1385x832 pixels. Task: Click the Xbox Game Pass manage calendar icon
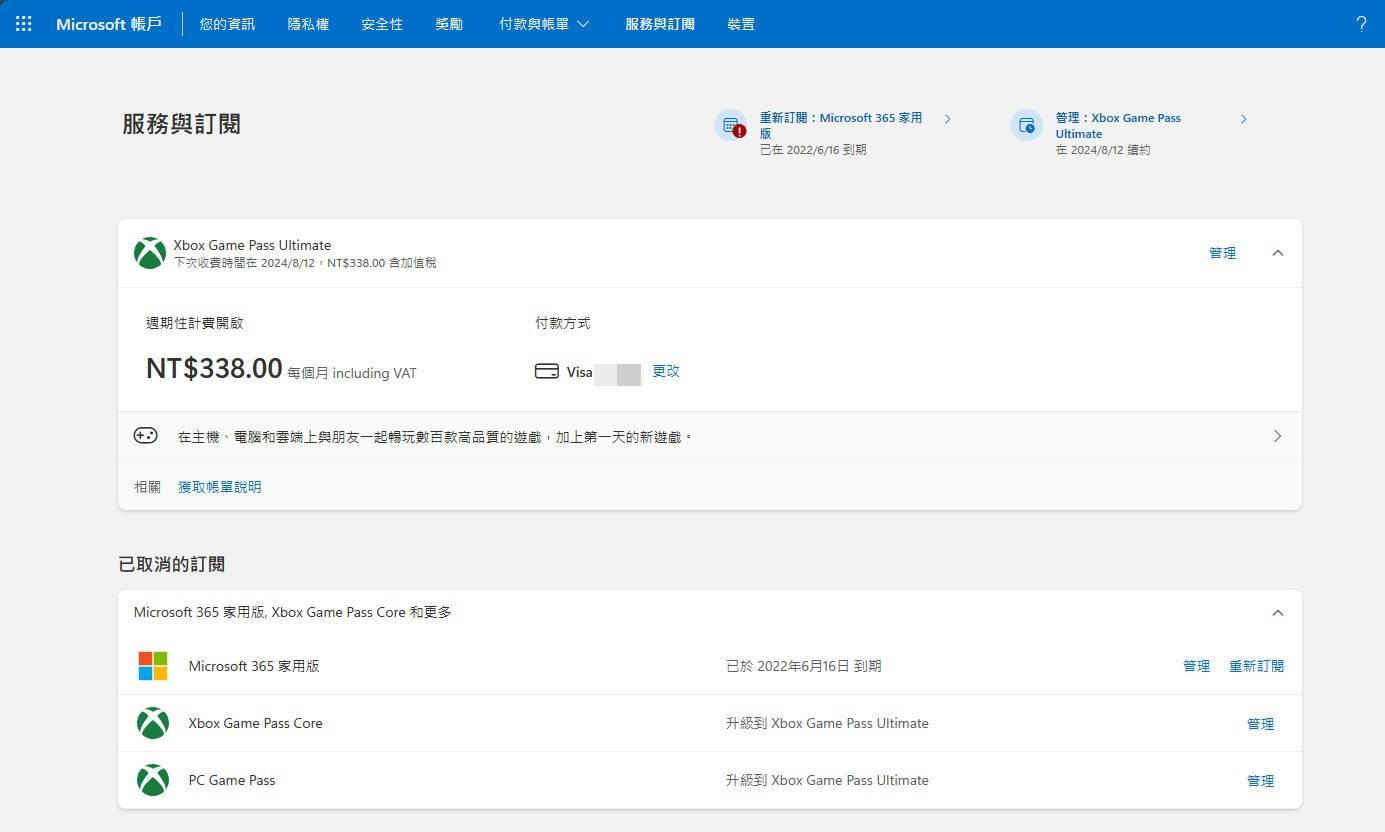(x=1026, y=125)
